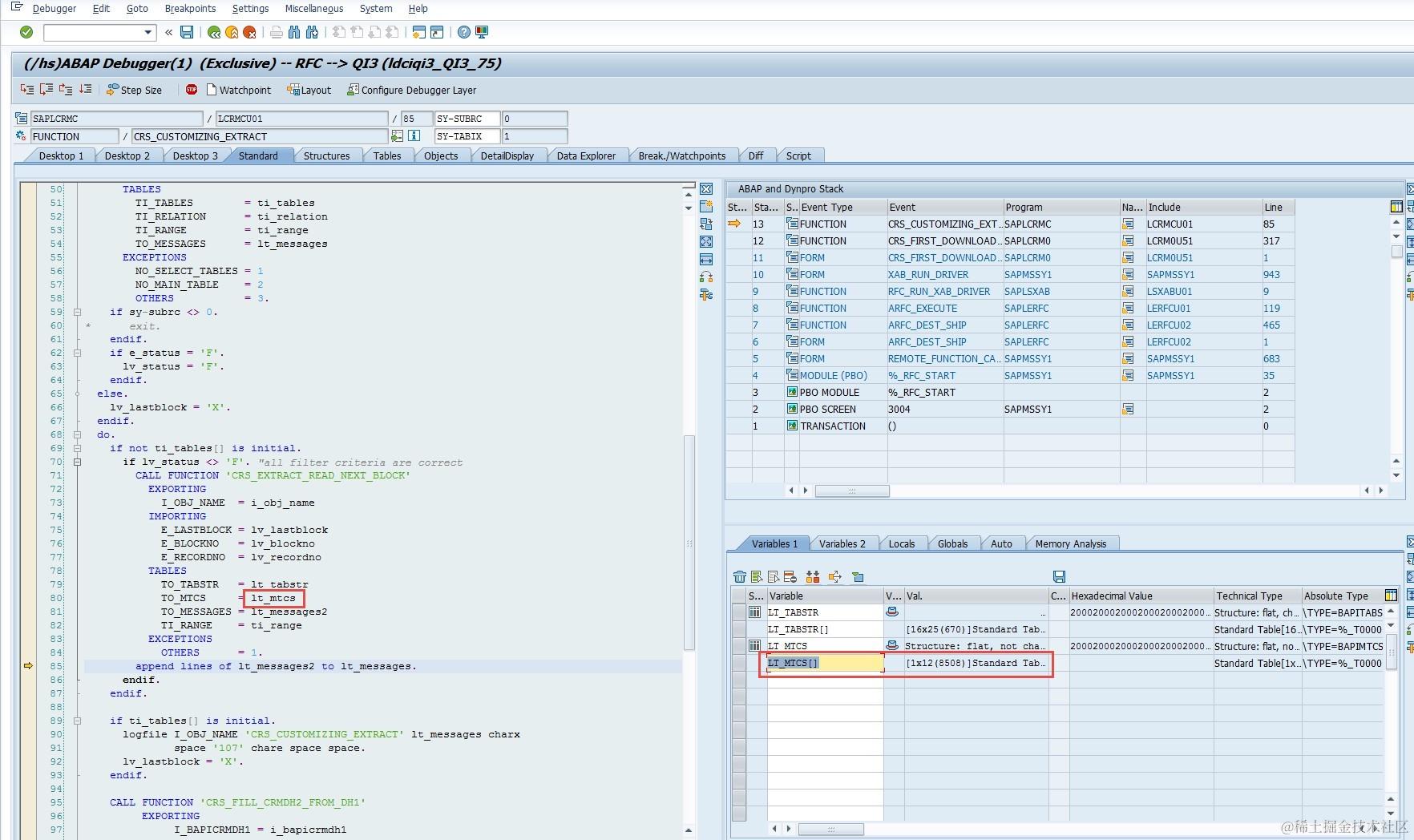Click the program name field SAPLCRMC
The width and height of the screenshot is (1414, 840).
click(116, 119)
